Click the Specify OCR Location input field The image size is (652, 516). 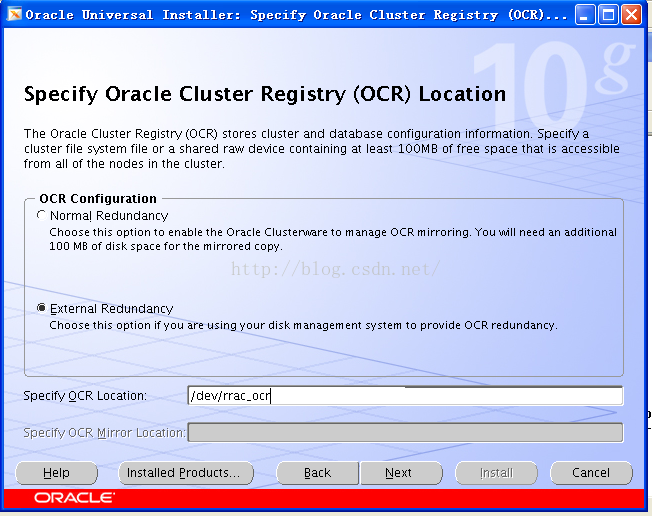(405, 396)
